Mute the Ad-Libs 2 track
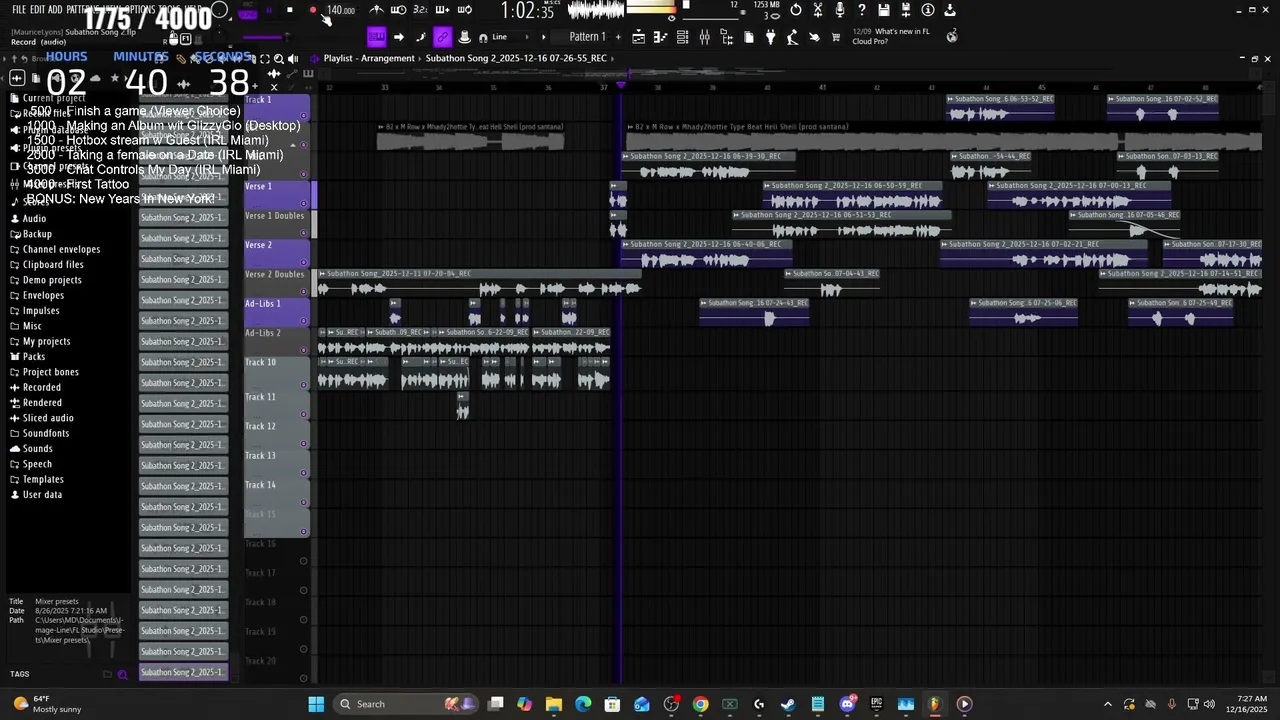Screen dimensions: 1280x720 pyautogui.click(x=304, y=348)
